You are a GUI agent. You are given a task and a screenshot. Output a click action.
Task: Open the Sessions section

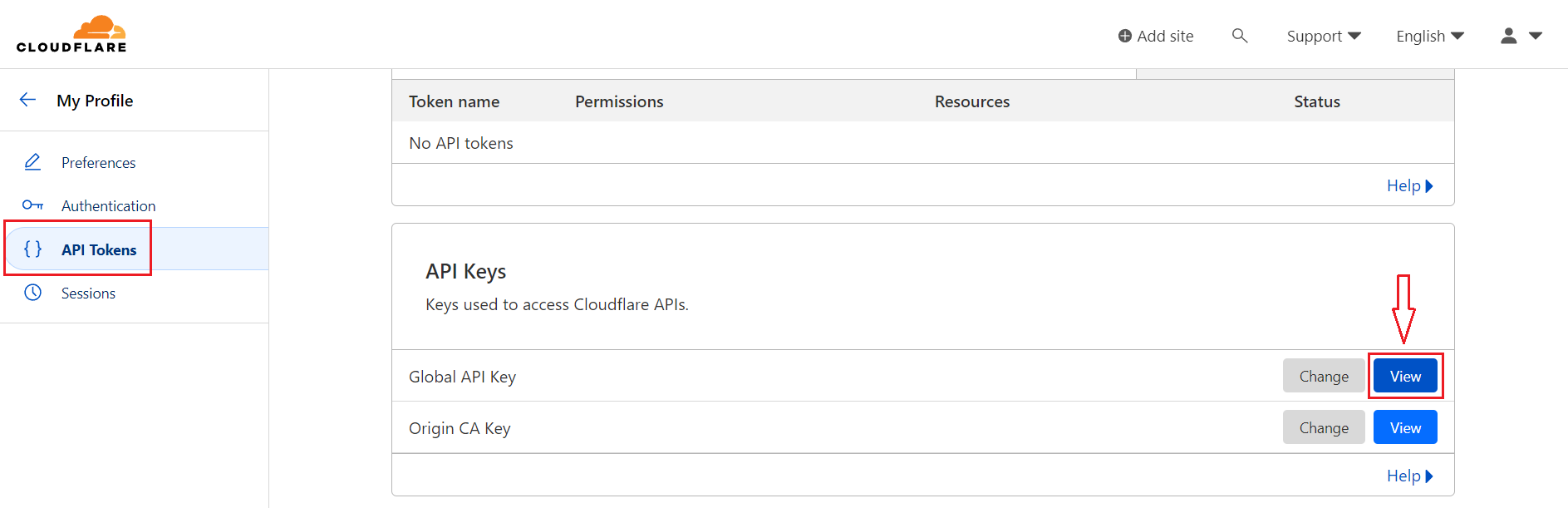point(88,293)
